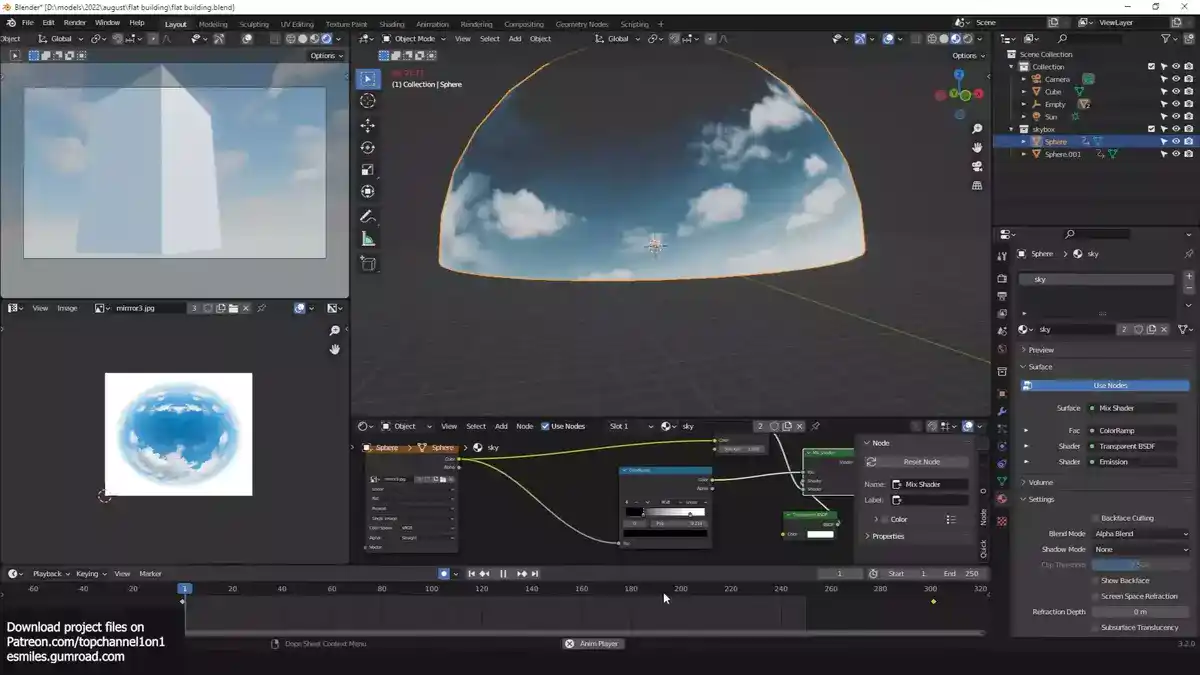Enable Subsurface Translucency checkbox
The height and width of the screenshot is (675, 1200).
1095,627
